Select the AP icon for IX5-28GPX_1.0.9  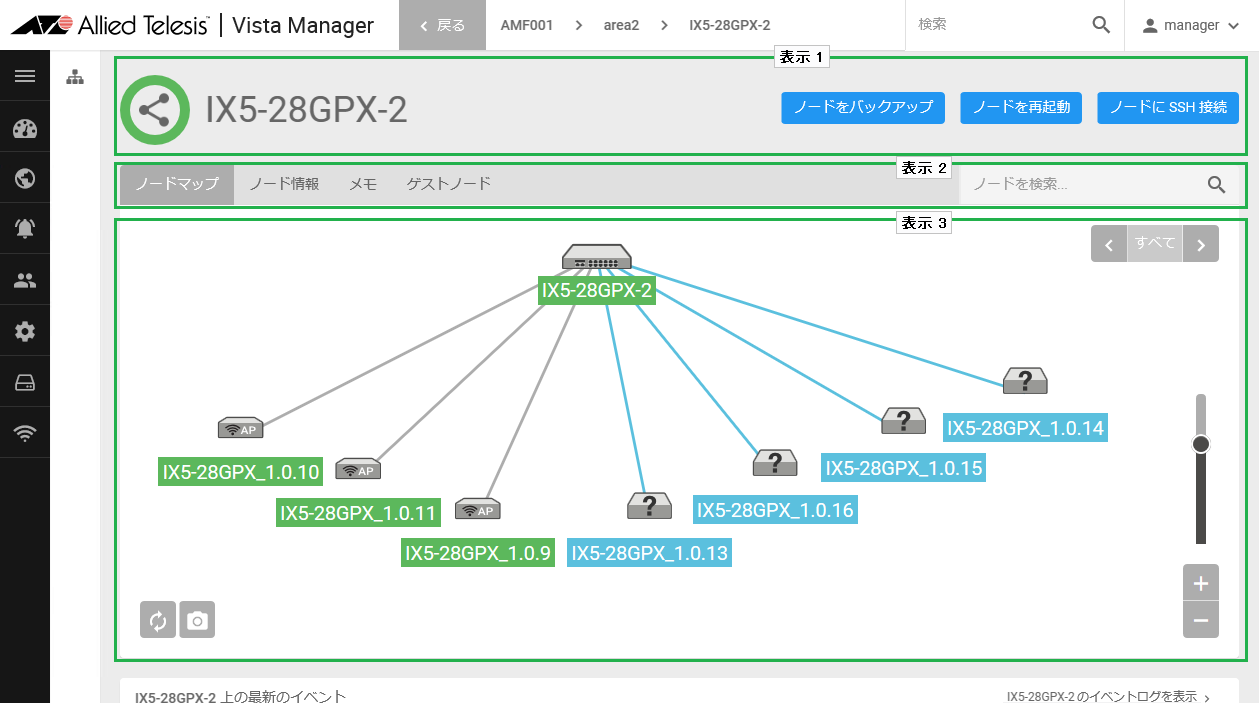[478, 509]
